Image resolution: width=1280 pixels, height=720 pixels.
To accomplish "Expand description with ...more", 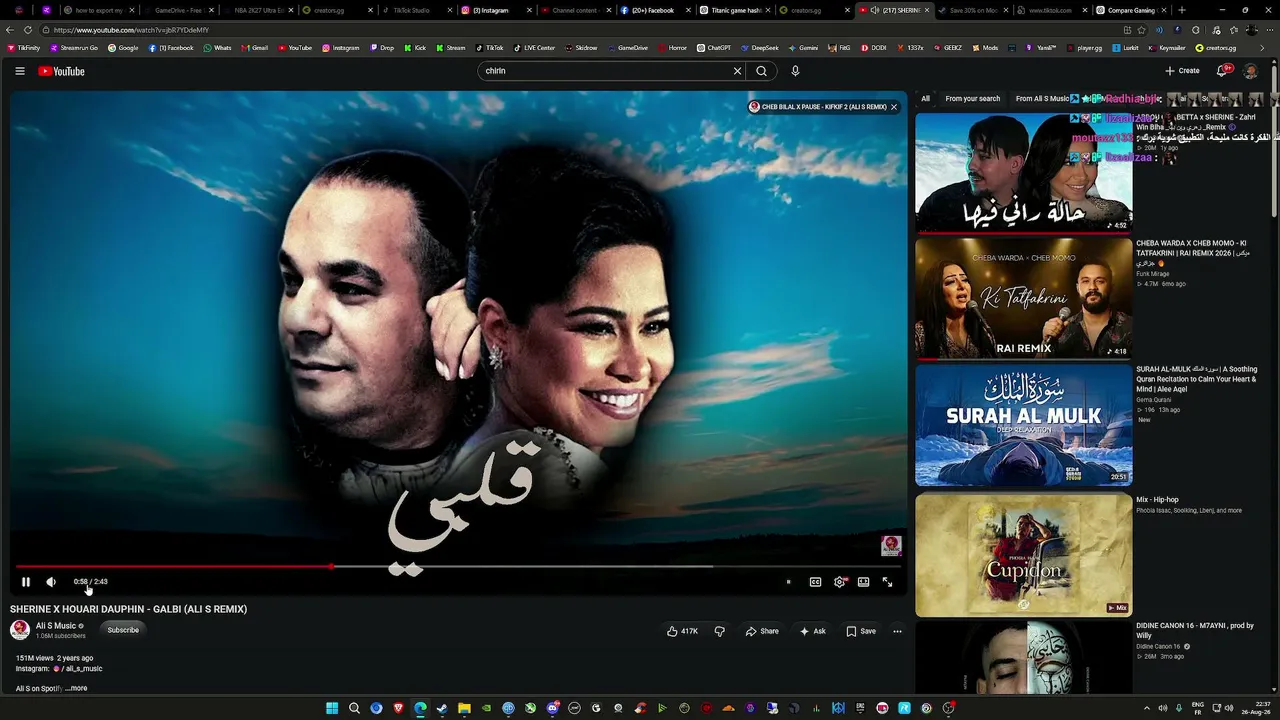I will pyautogui.click(x=76, y=688).
